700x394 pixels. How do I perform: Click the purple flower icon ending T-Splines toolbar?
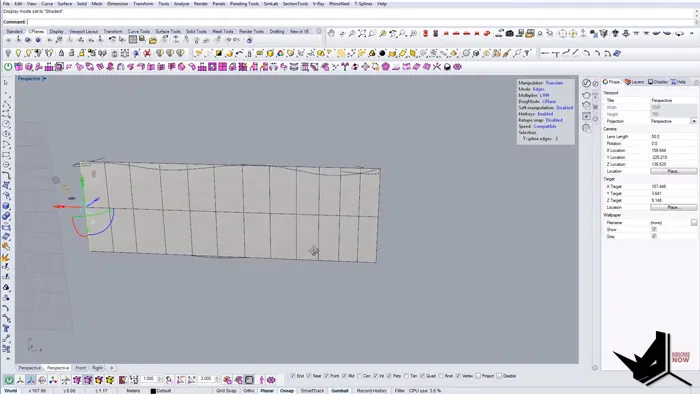tap(457, 67)
